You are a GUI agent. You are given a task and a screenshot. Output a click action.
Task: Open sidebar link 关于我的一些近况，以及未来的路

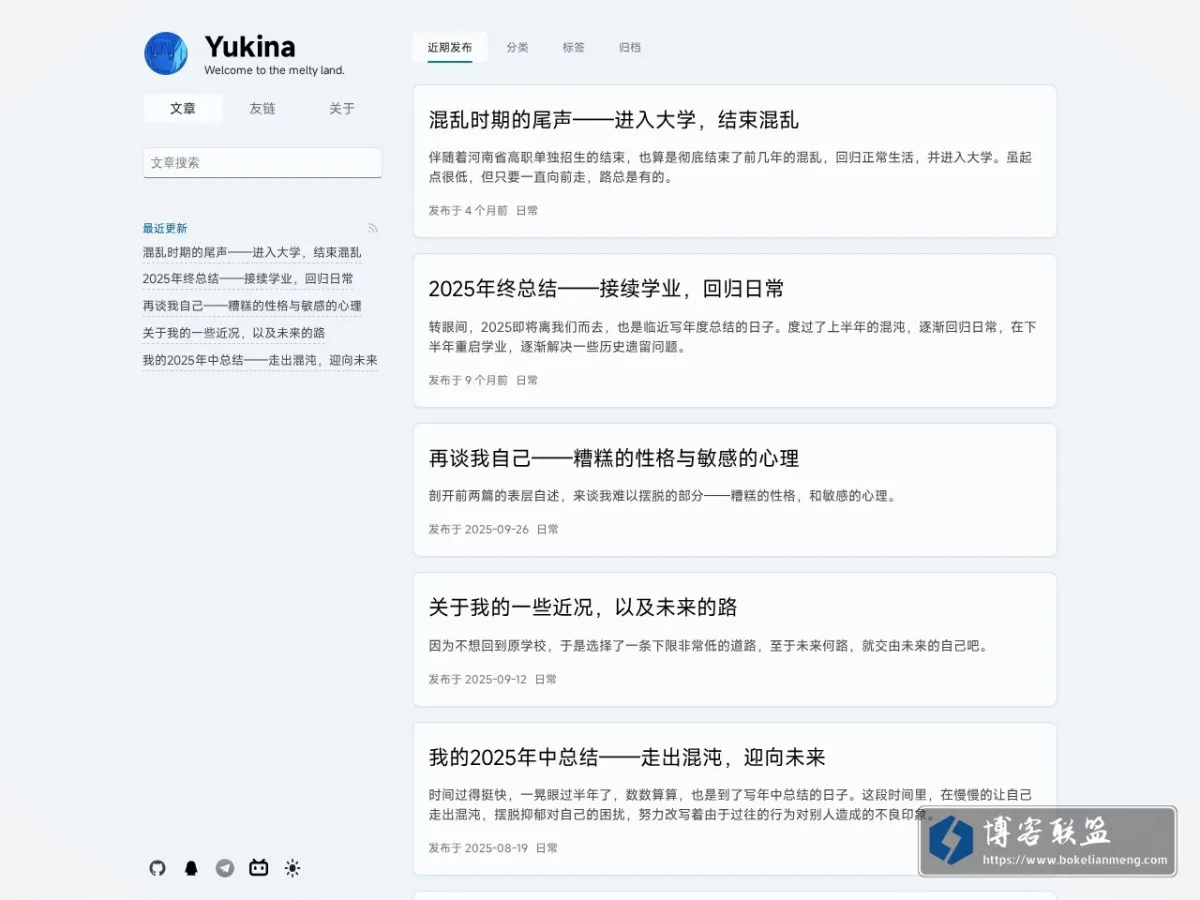coord(234,333)
